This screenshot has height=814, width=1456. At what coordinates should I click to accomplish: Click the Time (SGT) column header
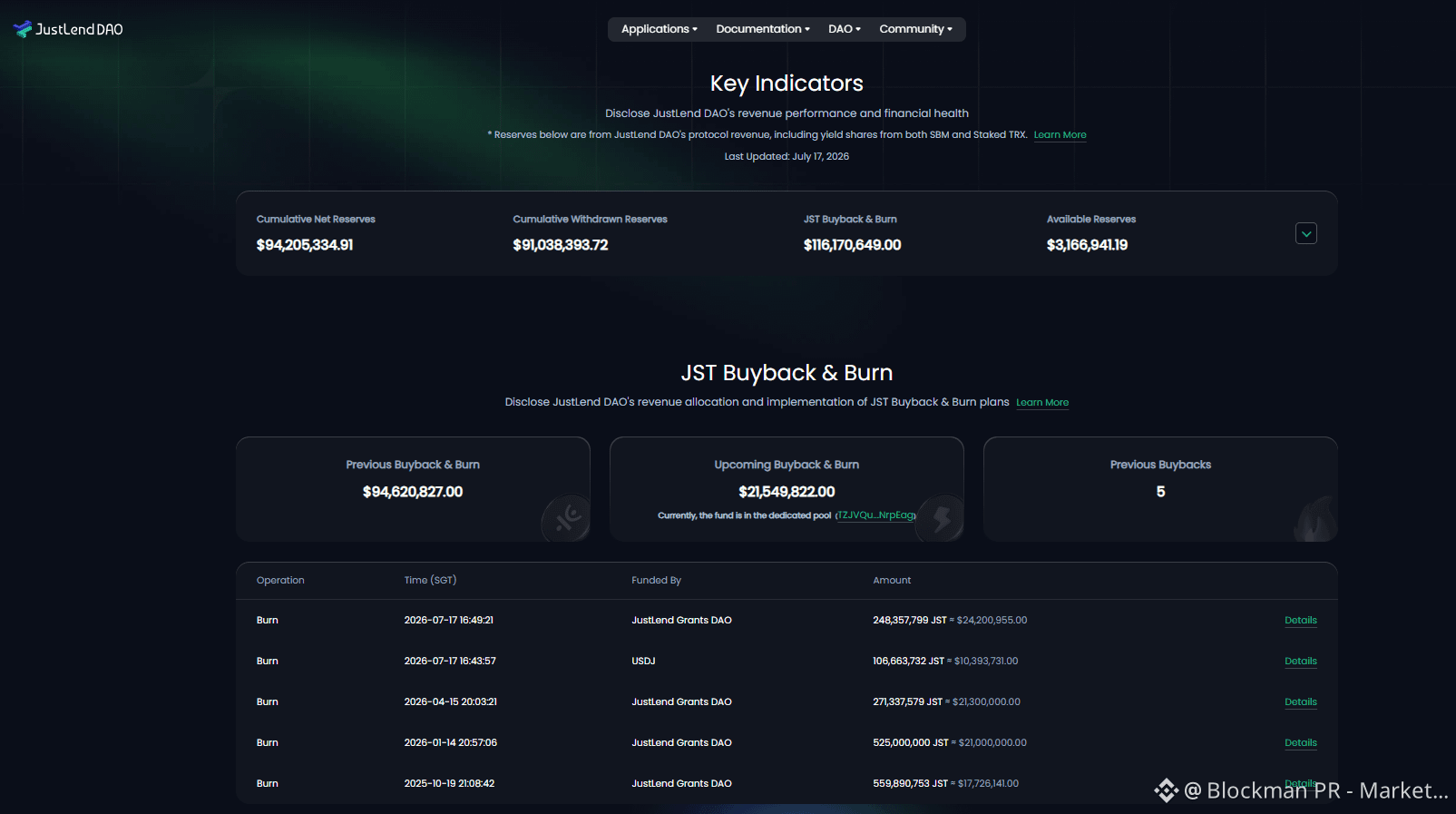(430, 580)
